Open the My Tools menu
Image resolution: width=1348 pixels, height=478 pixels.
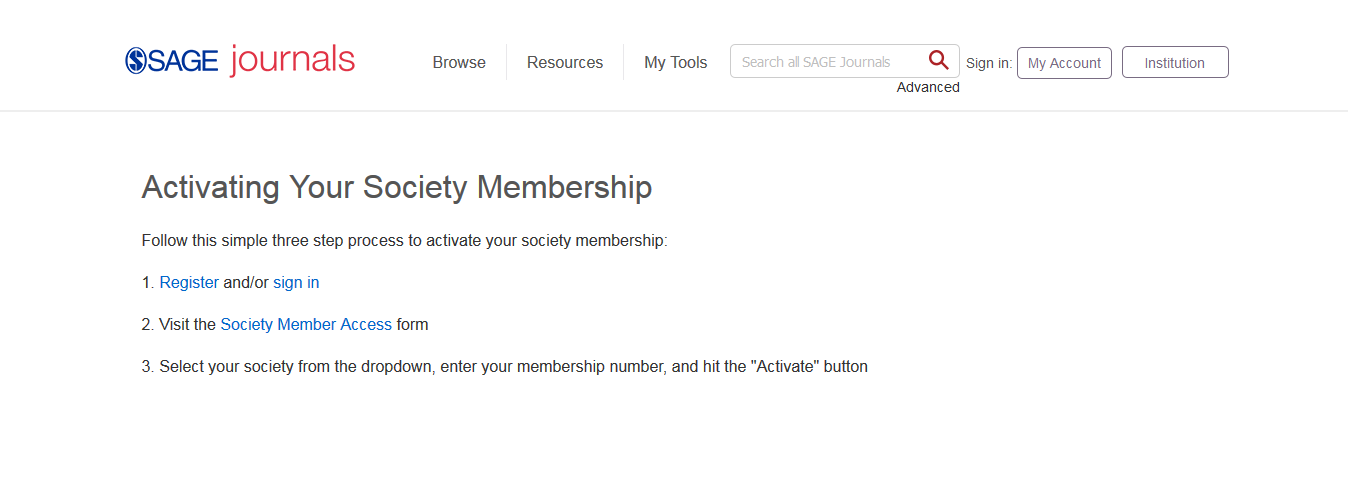pos(676,62)
